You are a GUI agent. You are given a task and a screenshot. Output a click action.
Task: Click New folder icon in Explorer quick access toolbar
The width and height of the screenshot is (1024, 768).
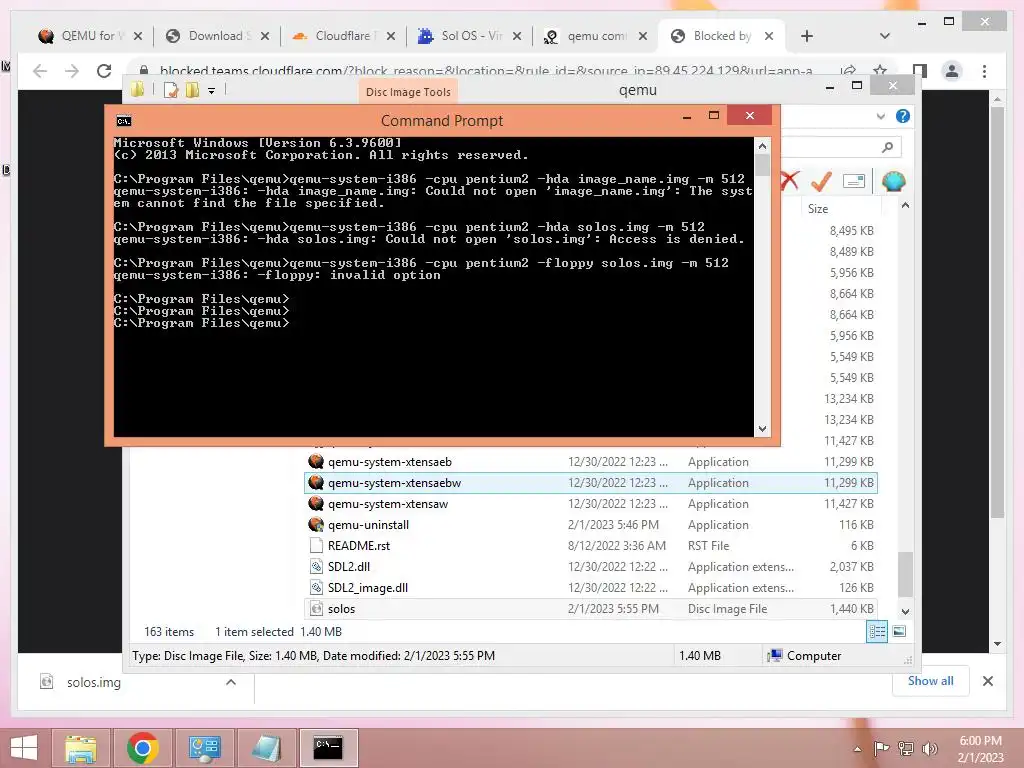coord(192,90)
